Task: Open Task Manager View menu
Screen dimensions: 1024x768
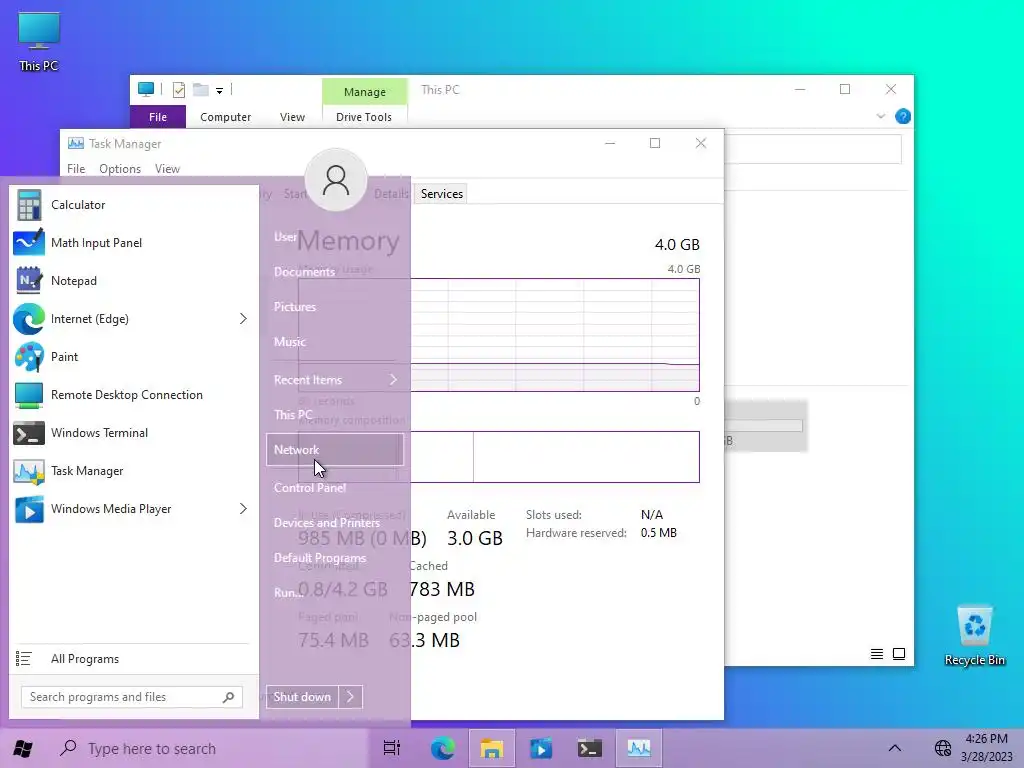Action: [x=167, y=169]
